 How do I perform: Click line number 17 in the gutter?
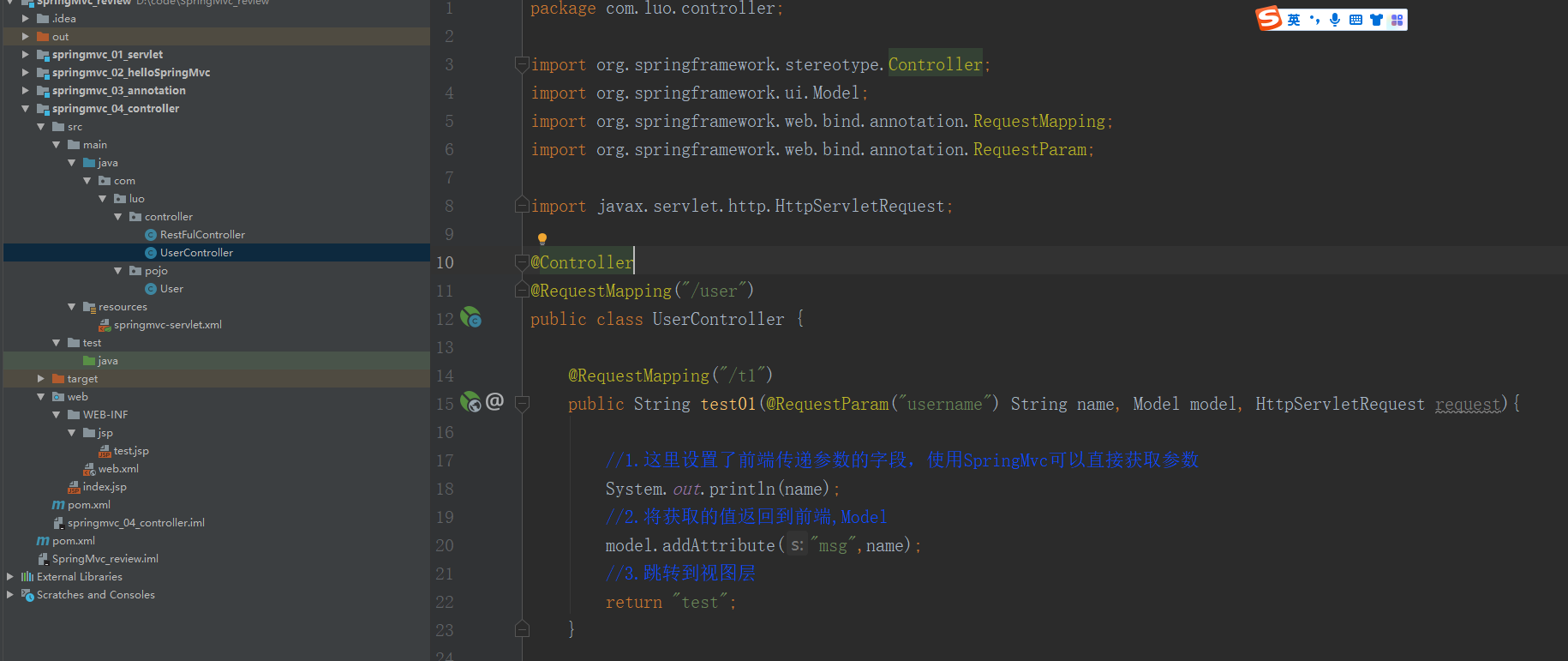[x=445, y=460]
